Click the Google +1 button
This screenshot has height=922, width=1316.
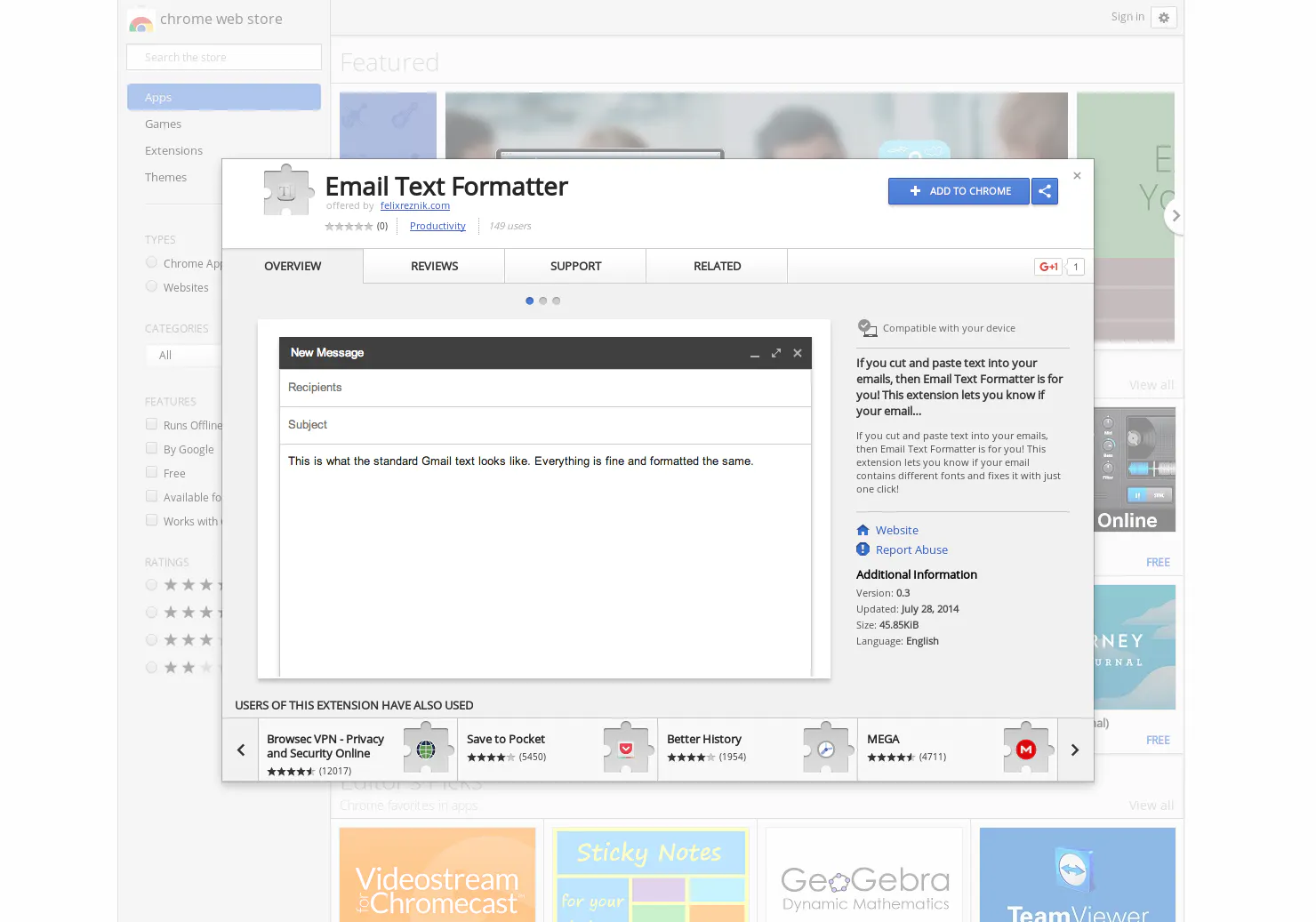1049,267
